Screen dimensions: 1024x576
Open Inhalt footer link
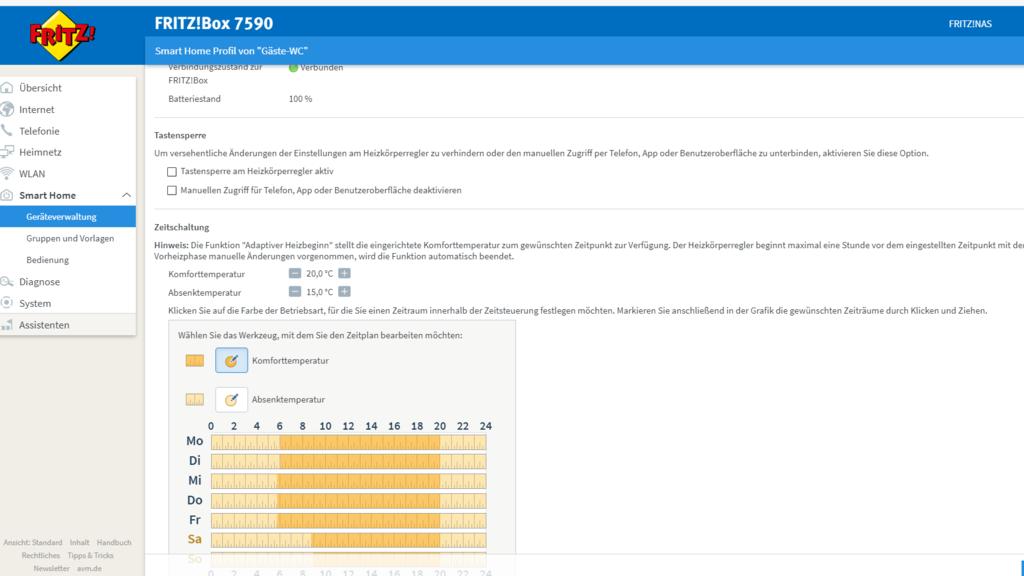click(x=80, y=543)
